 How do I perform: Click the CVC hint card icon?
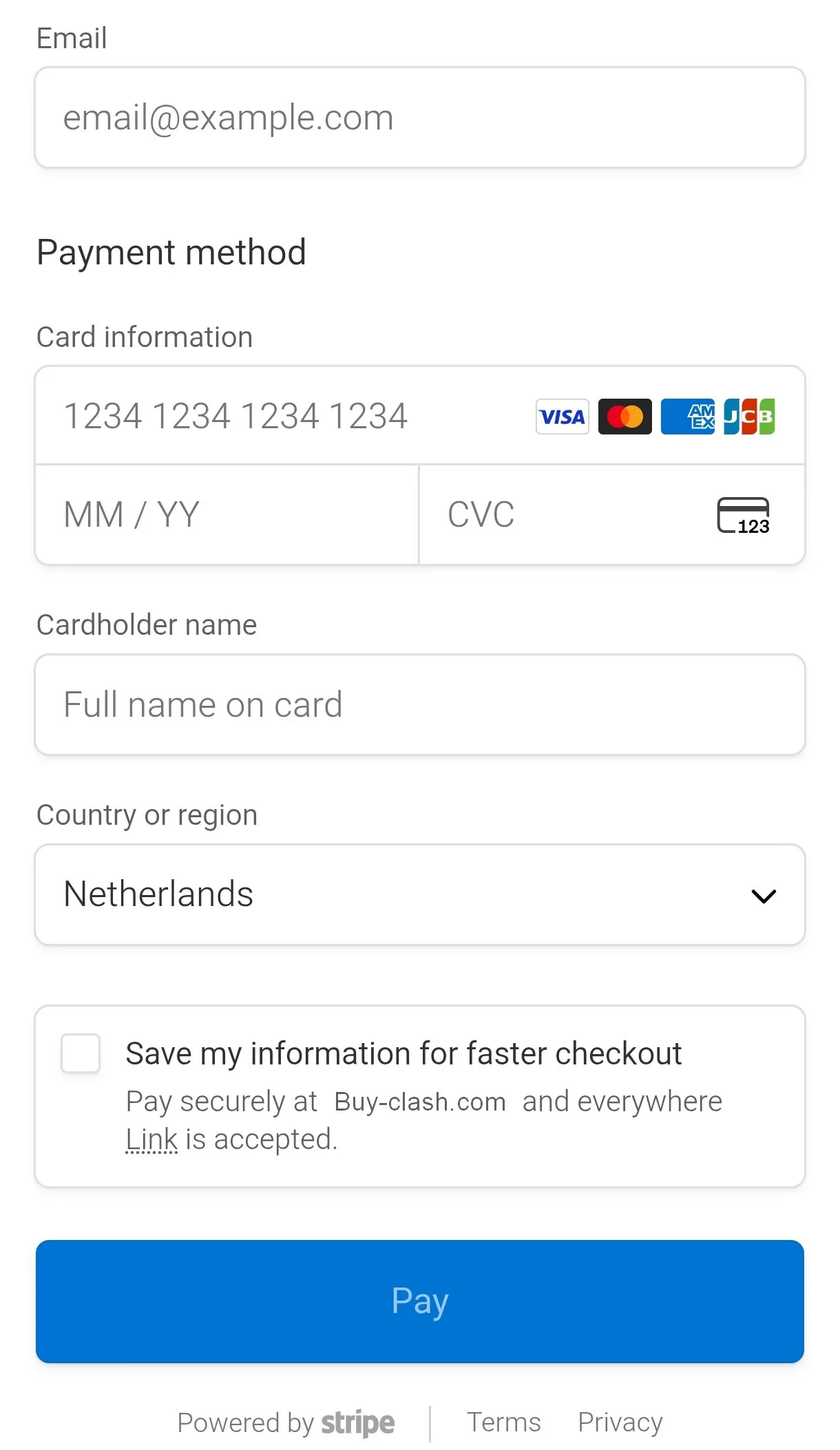pyautogui.click(x=743, y=515)
